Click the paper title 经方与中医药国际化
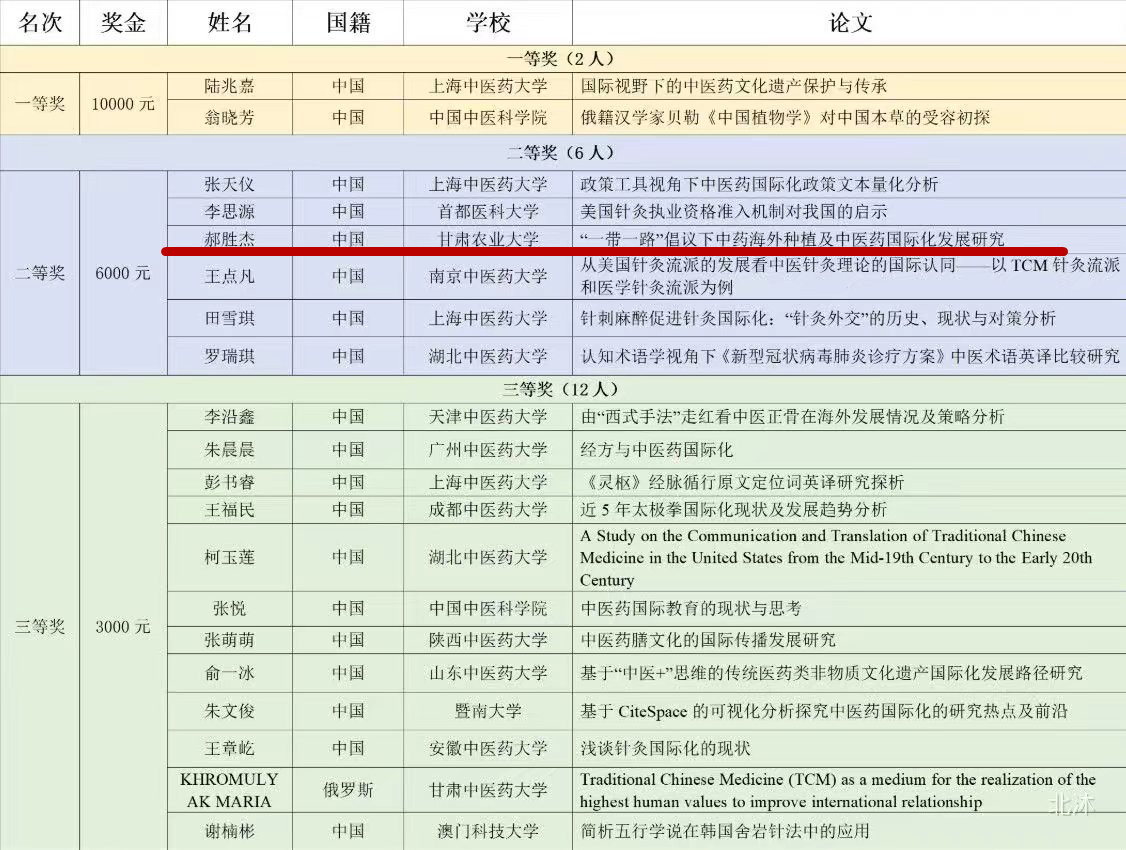The height and width of the screenshot is (850, 1126). [657, 450]
